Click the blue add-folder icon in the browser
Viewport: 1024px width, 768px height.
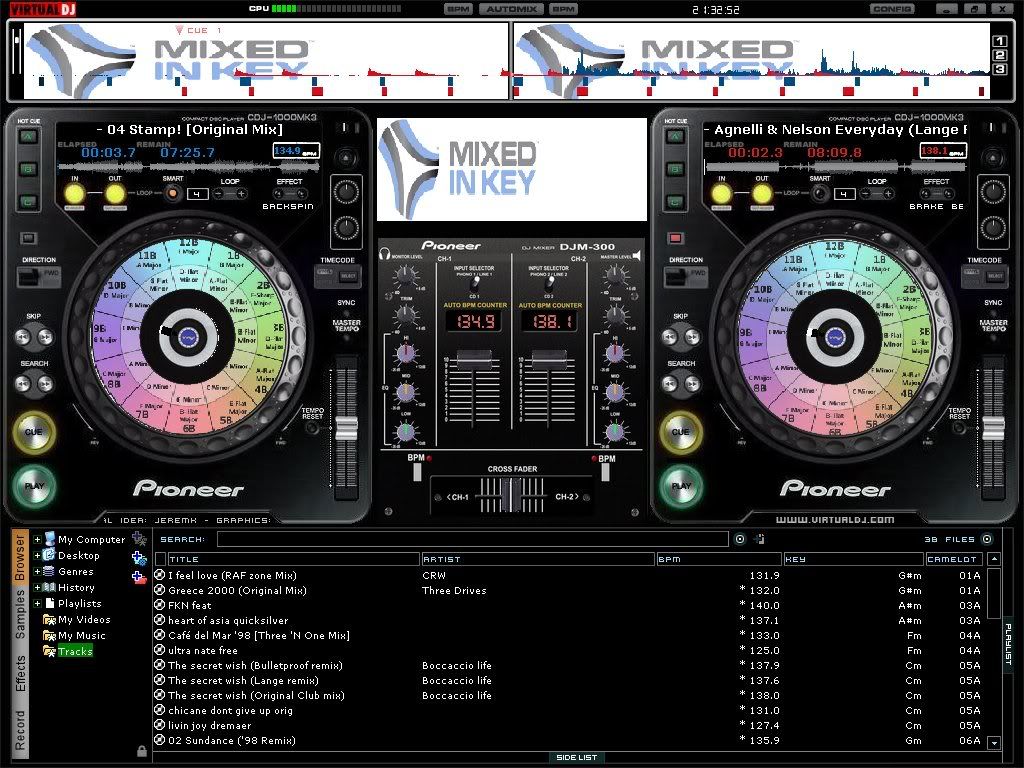138,559
